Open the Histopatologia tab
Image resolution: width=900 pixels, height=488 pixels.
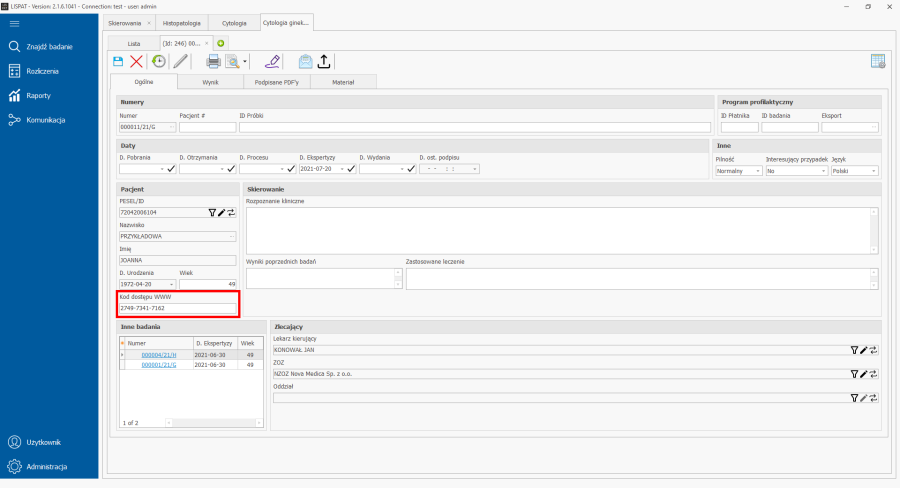pyautogui.click(x=182, y=21)
